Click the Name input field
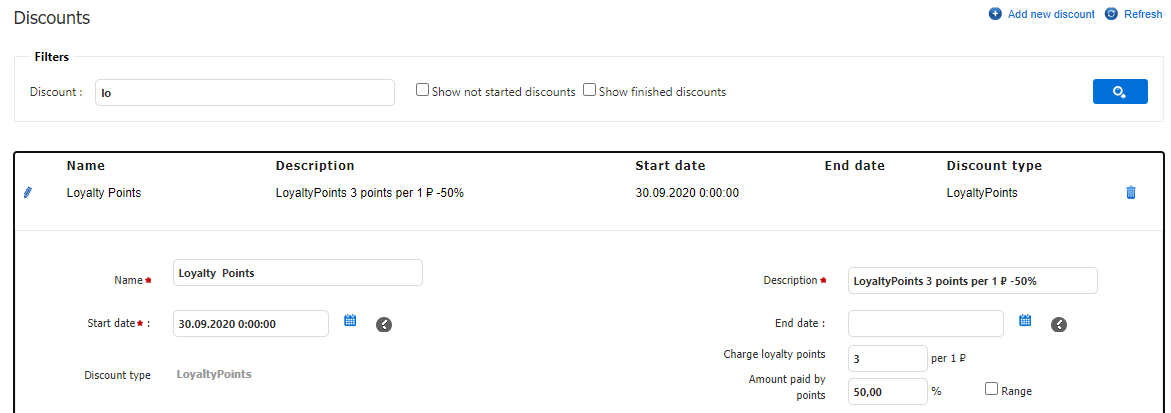 298,273
